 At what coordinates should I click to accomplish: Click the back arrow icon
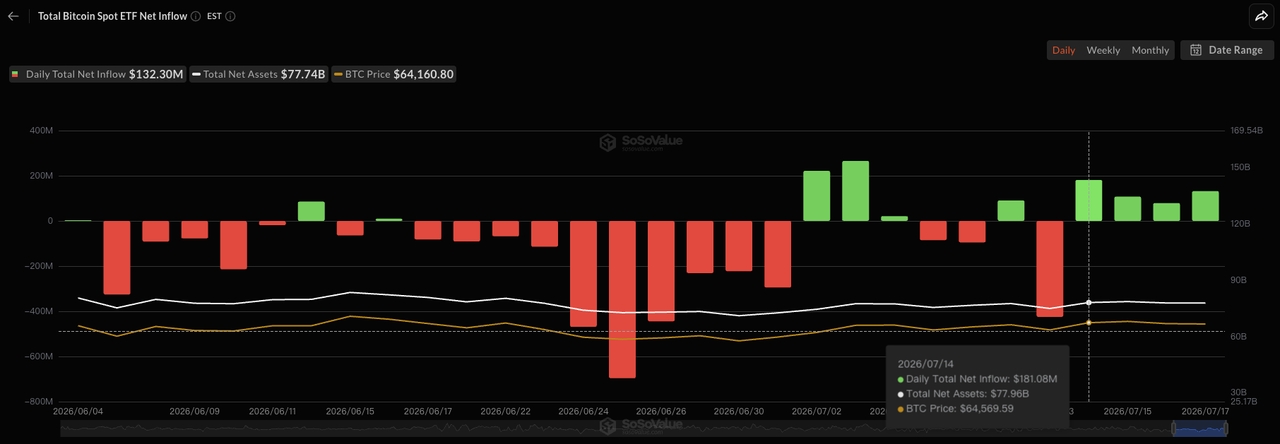(x=13, y=16)
